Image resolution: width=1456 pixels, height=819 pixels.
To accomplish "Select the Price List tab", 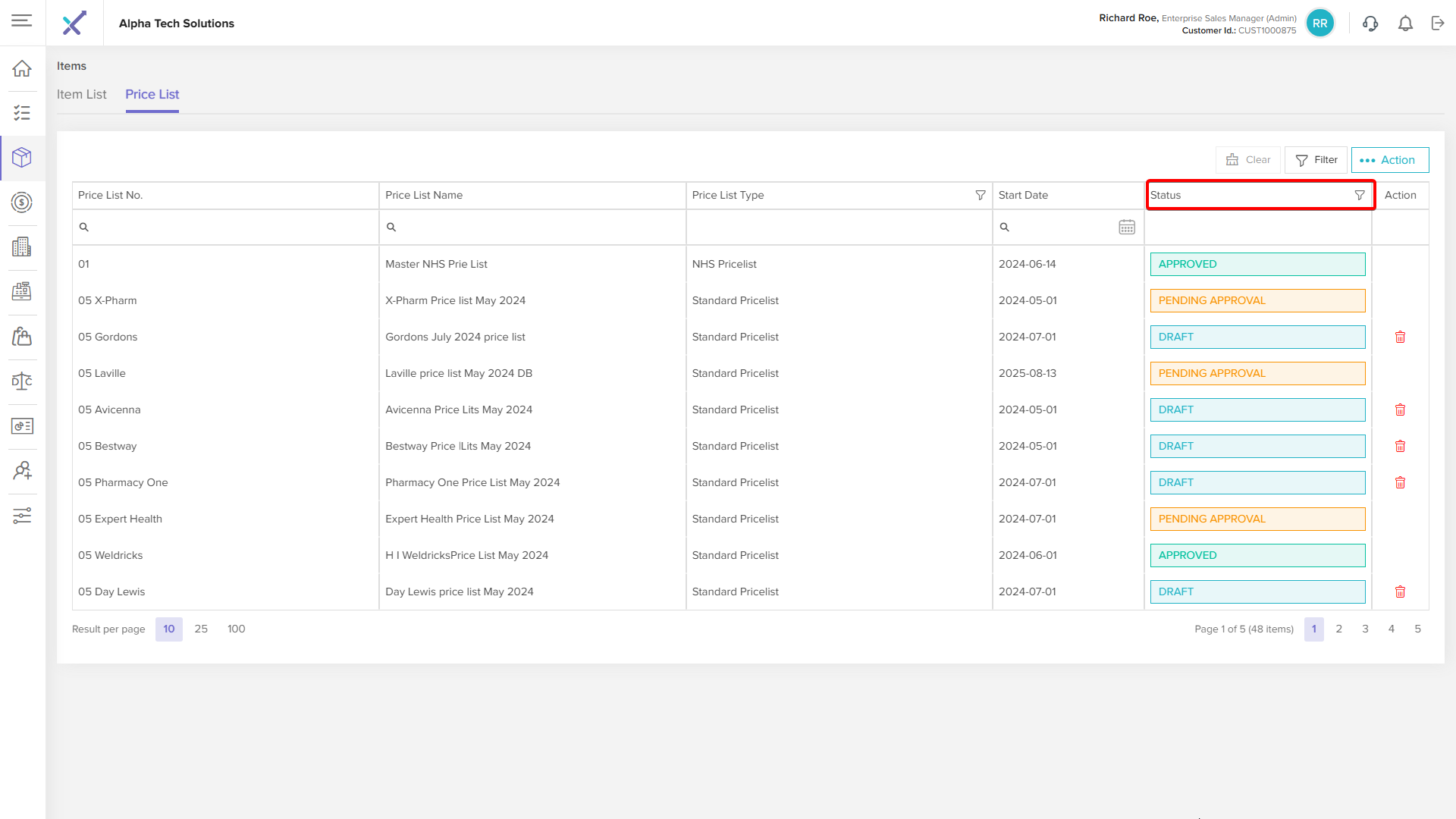I will [x=152, y=95].
